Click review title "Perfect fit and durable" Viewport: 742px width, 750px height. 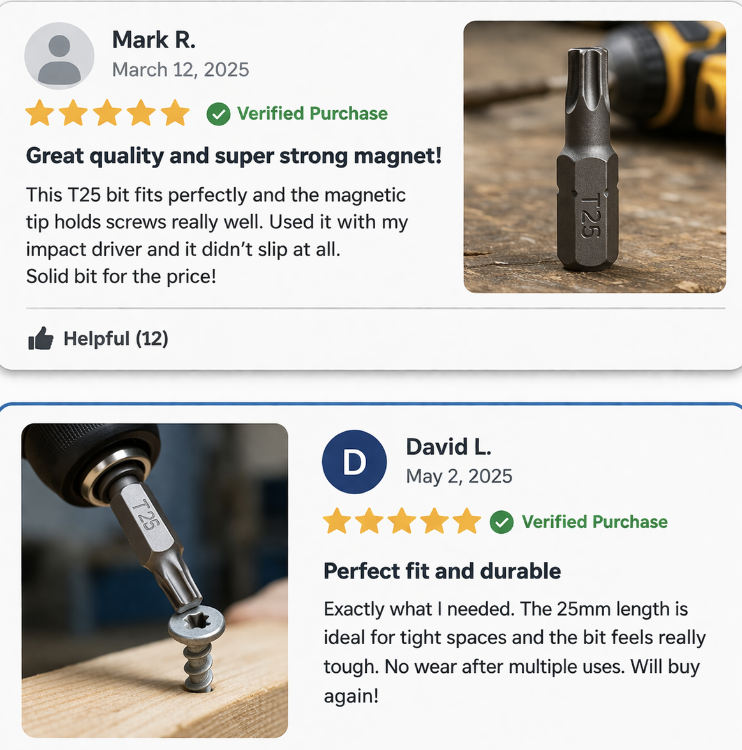click(x=442, y=571)
